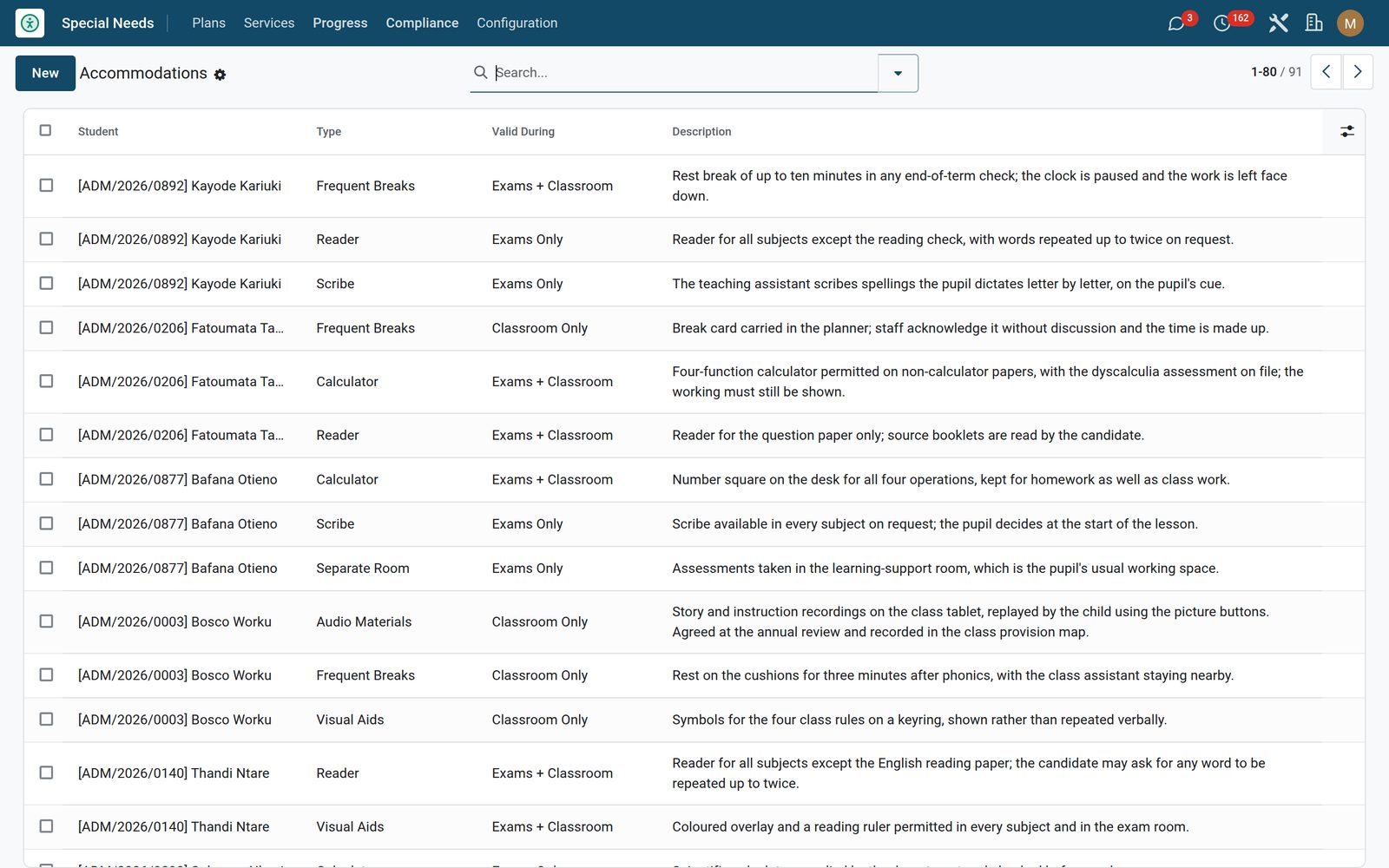The width and height of the screenshot is (1389, 868).
Task: Open the Progress menu
Action: (339, 23)
